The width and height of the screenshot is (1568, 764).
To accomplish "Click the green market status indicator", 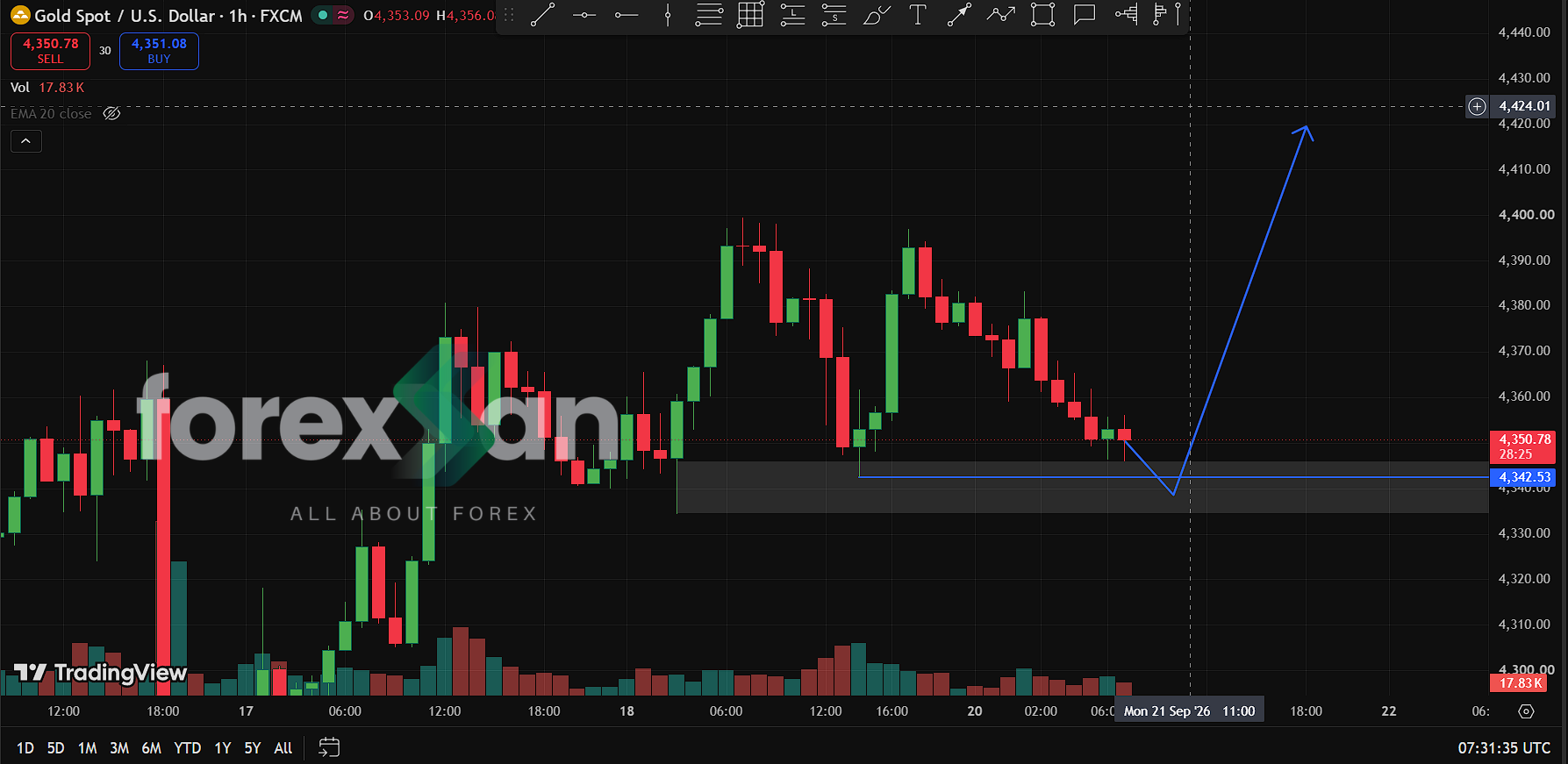I will point(323,15).
